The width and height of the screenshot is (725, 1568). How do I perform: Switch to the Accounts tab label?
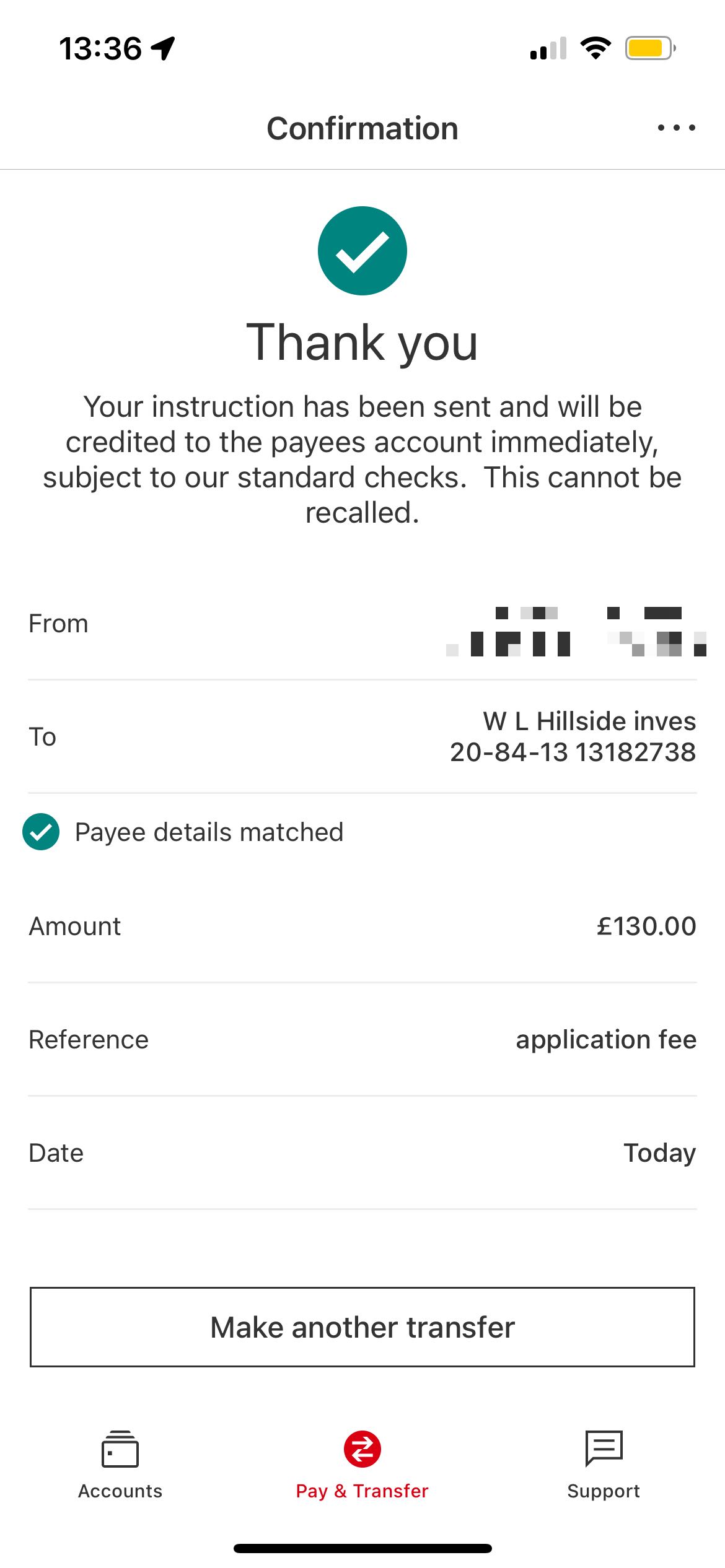(x=120, y=1491)
